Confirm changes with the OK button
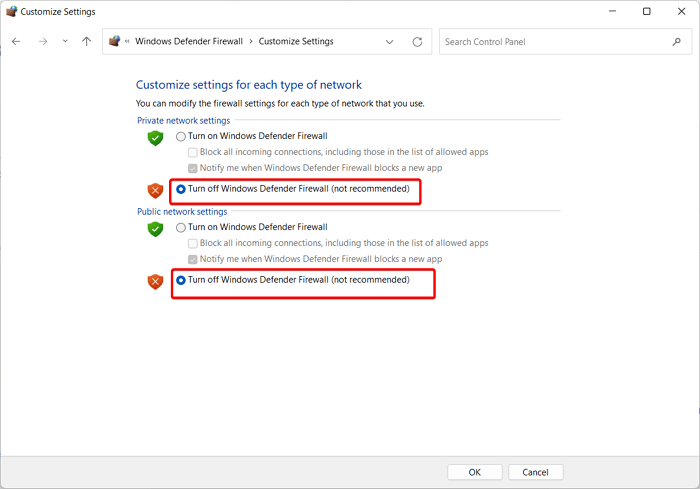 [x=475, y=472]
